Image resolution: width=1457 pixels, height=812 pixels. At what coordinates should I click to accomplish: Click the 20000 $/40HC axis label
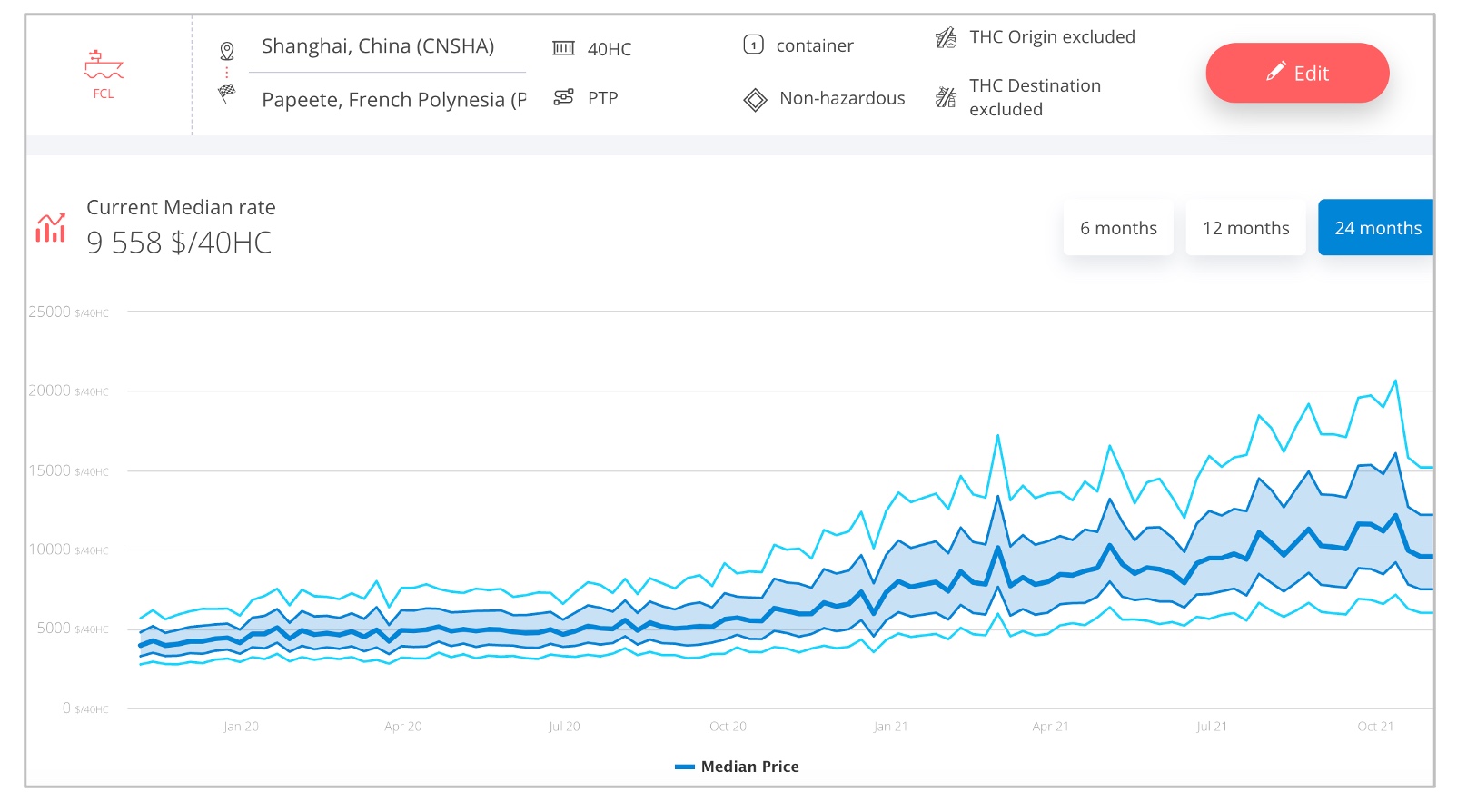(68, 391)
